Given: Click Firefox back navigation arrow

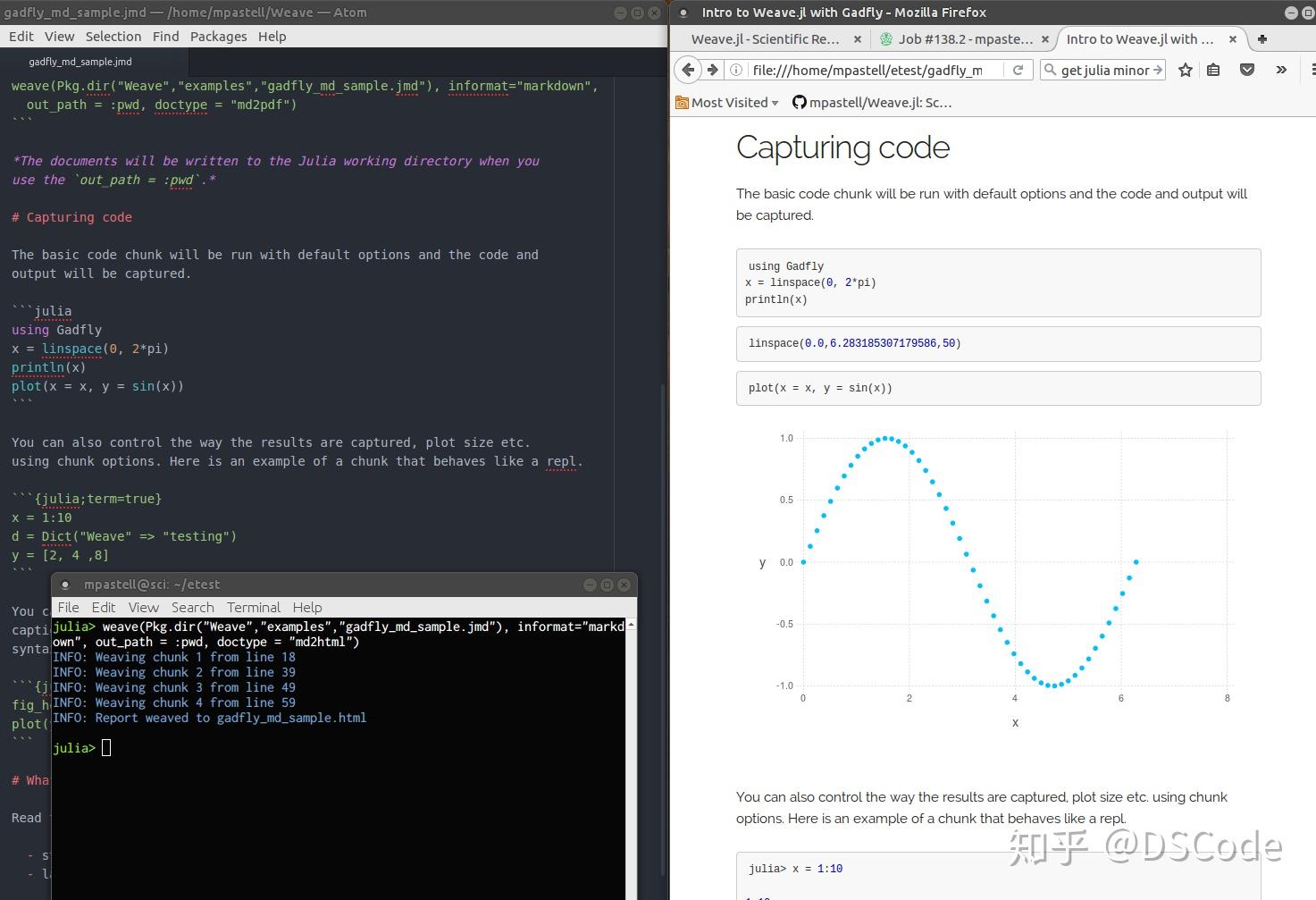Looking at the screenshot, I should tap(687, 70).
